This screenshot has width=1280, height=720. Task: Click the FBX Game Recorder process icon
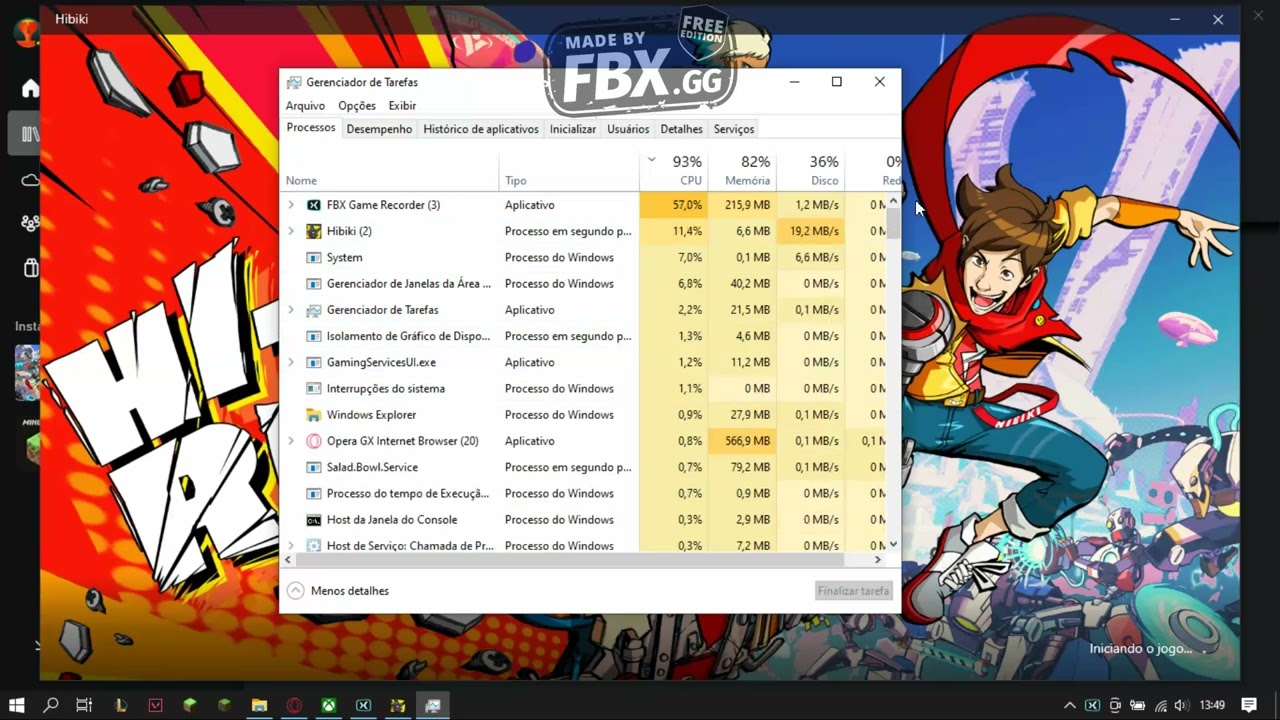coord(314,205)
